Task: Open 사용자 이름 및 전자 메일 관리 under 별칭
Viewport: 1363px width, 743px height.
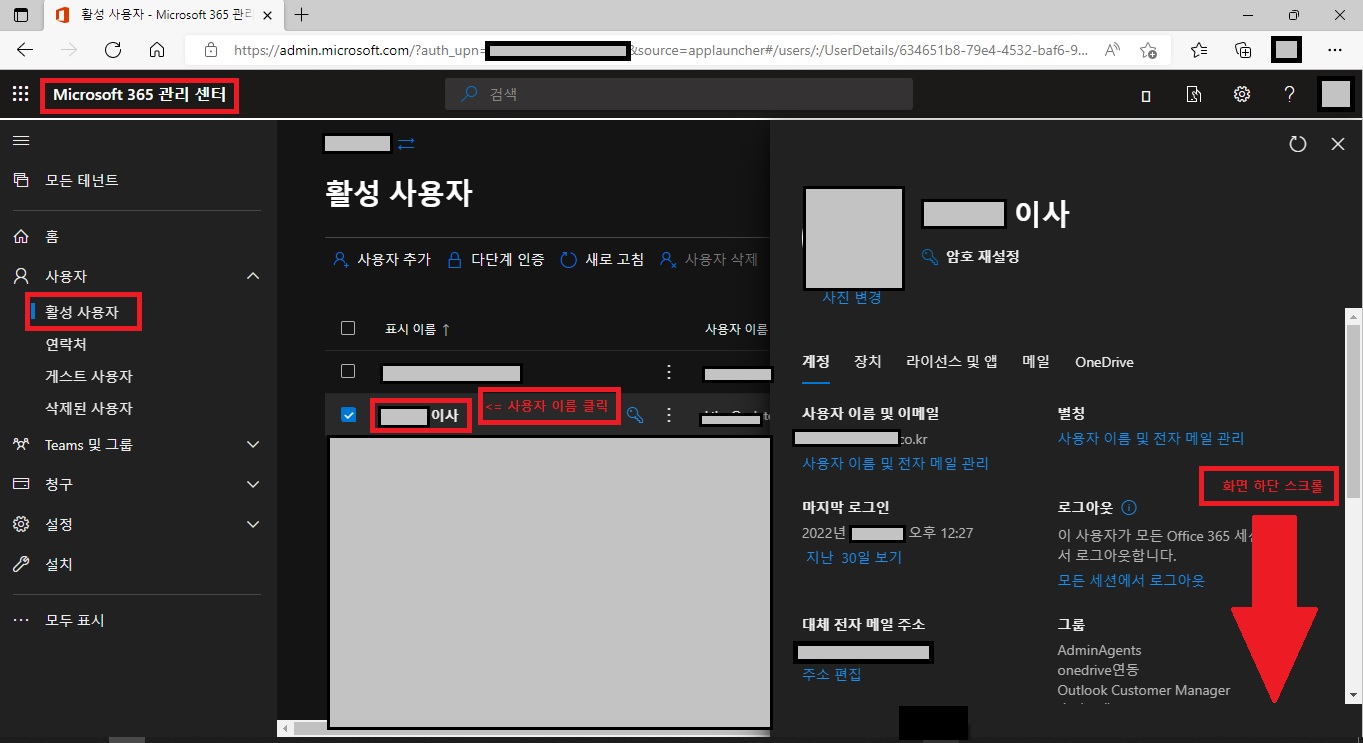Action: [1151, 438]
